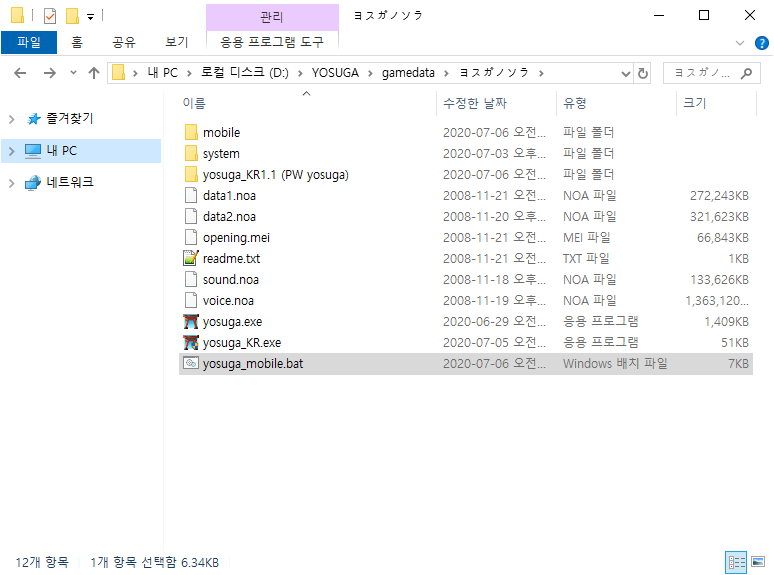Expand the 네트워크 tree node
Screen dimensions: 774x575
[x=12, y=183]
